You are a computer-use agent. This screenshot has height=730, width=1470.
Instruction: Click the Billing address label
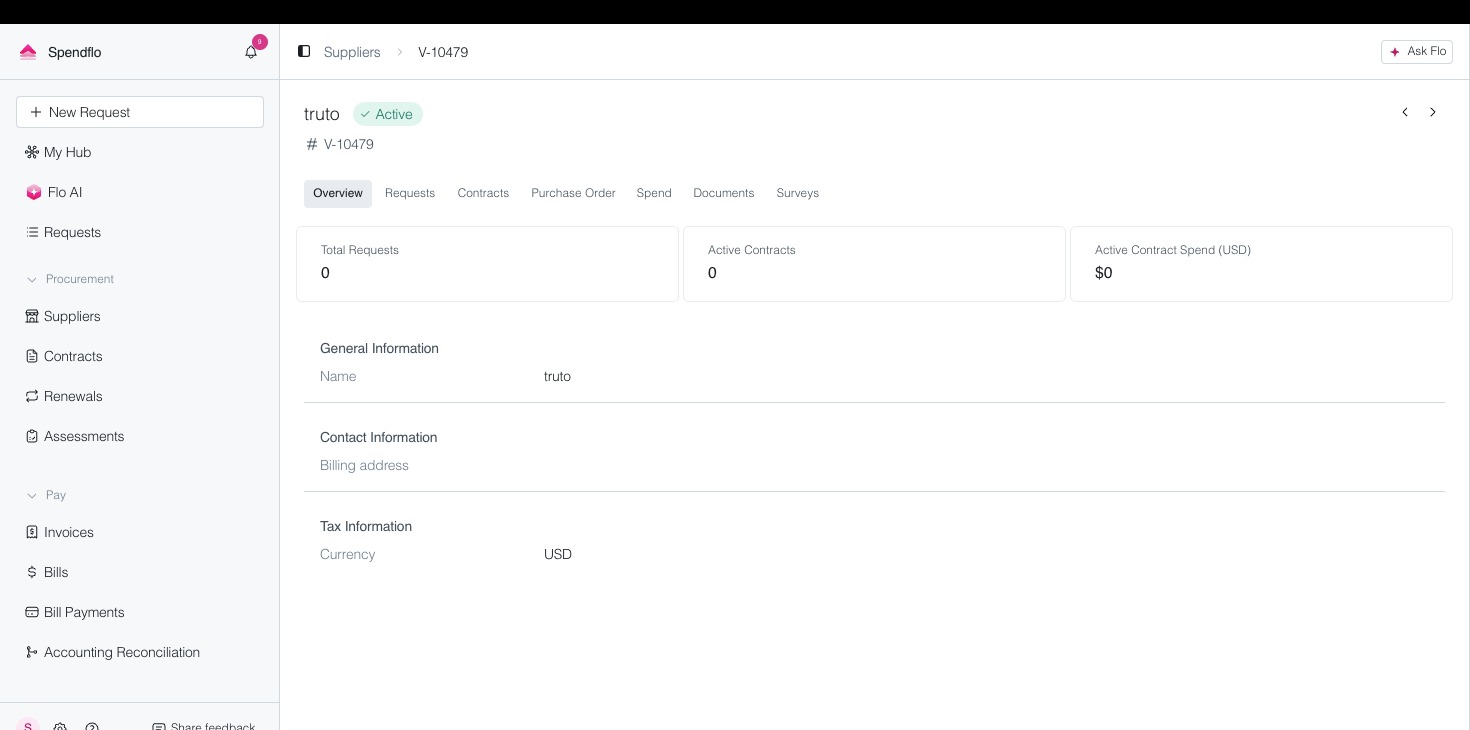tap(364, 465)
